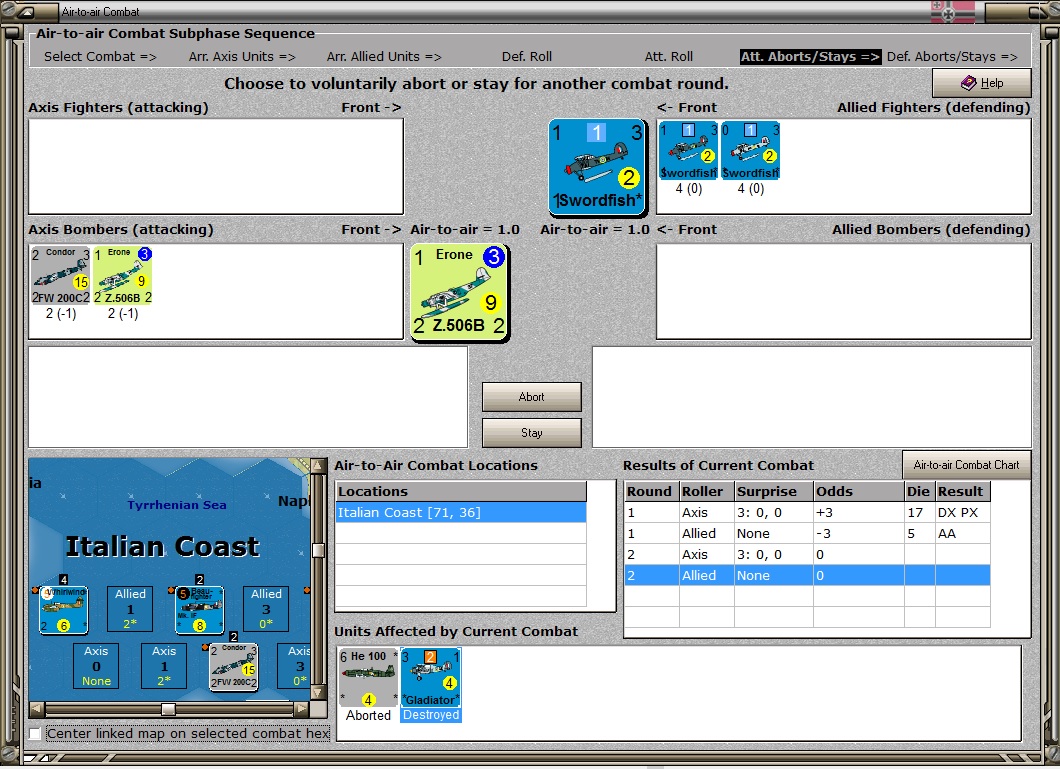Click the Die column header

click(919, 491)
